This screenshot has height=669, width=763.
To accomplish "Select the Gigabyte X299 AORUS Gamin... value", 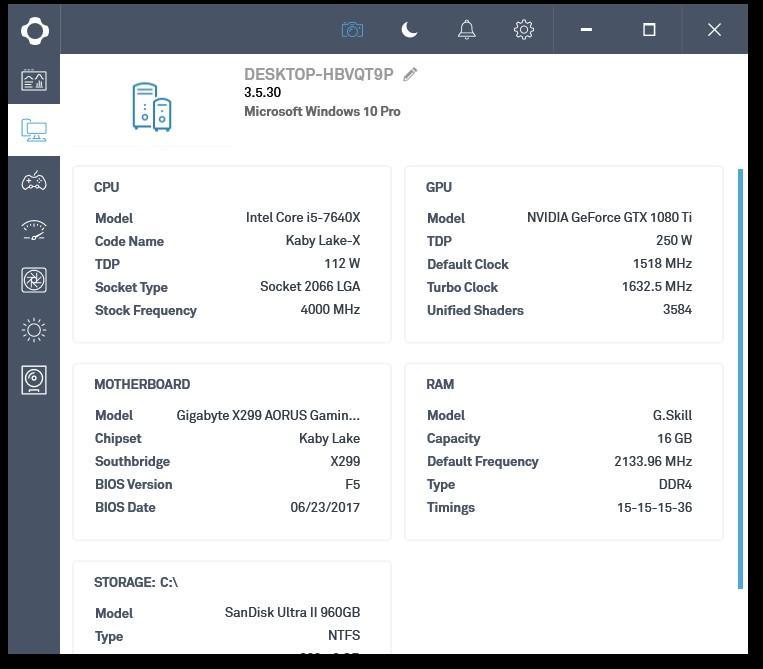I will pos(268,416).
